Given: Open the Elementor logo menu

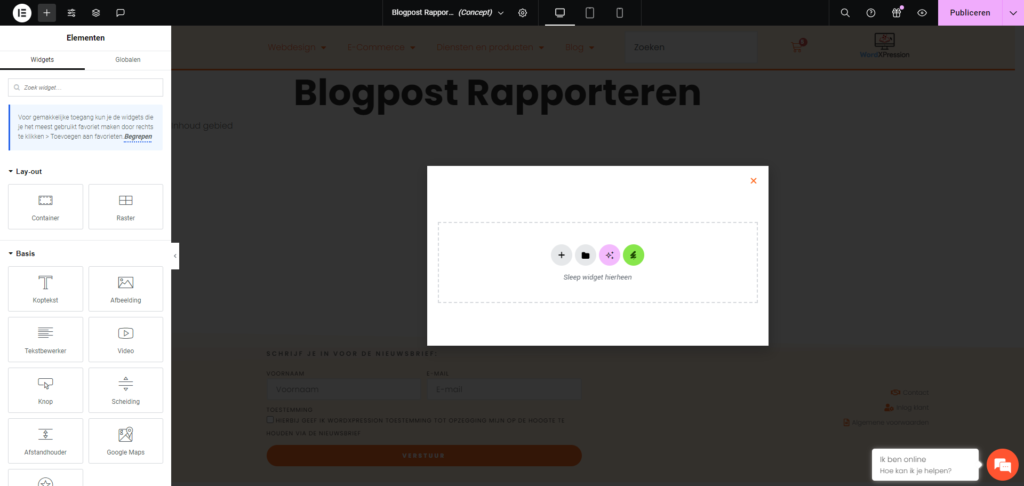Looking at the screenshot, I should tap(22, 12).
